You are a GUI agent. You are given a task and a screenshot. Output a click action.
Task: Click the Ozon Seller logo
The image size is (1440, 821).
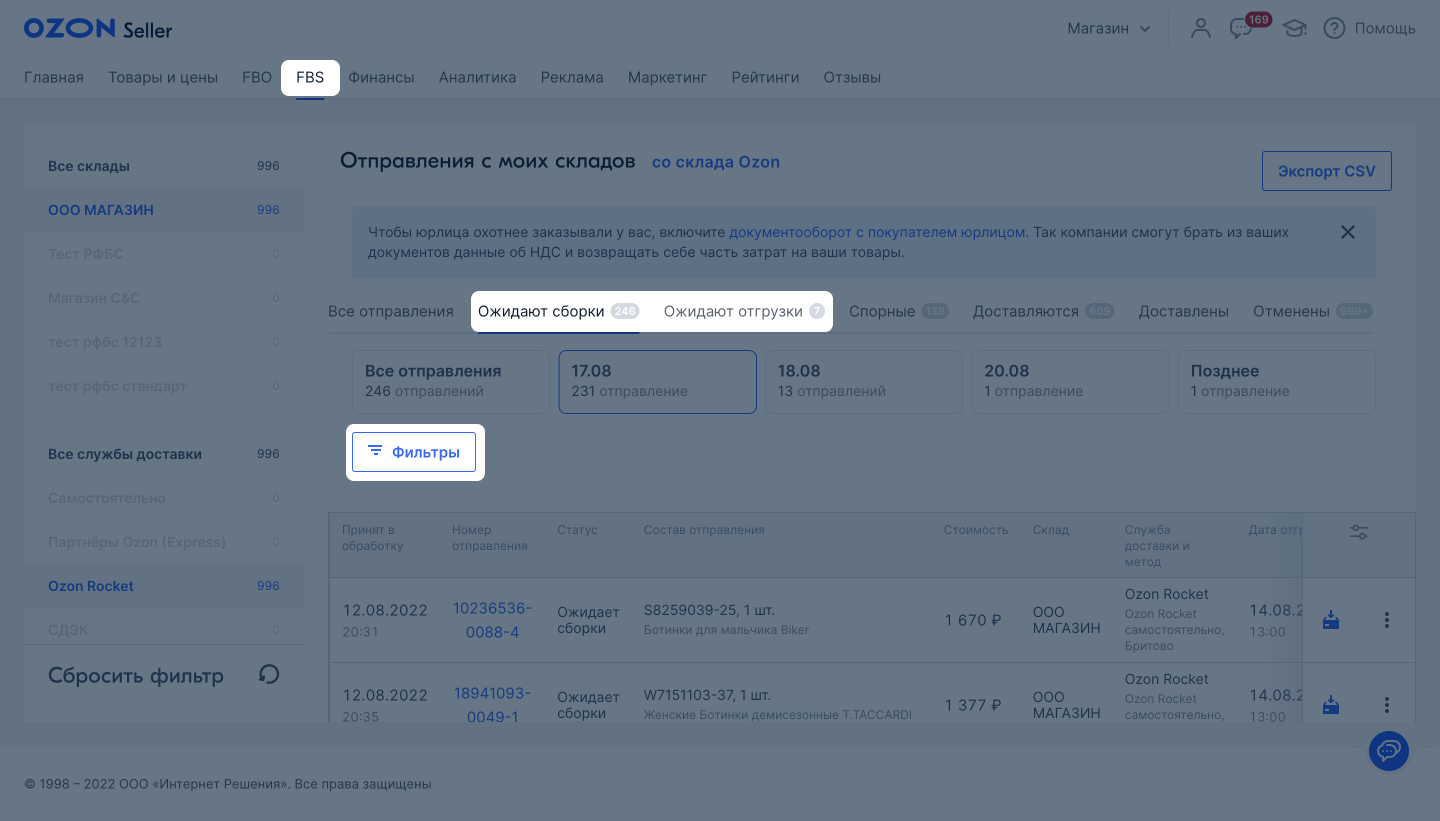98,28
